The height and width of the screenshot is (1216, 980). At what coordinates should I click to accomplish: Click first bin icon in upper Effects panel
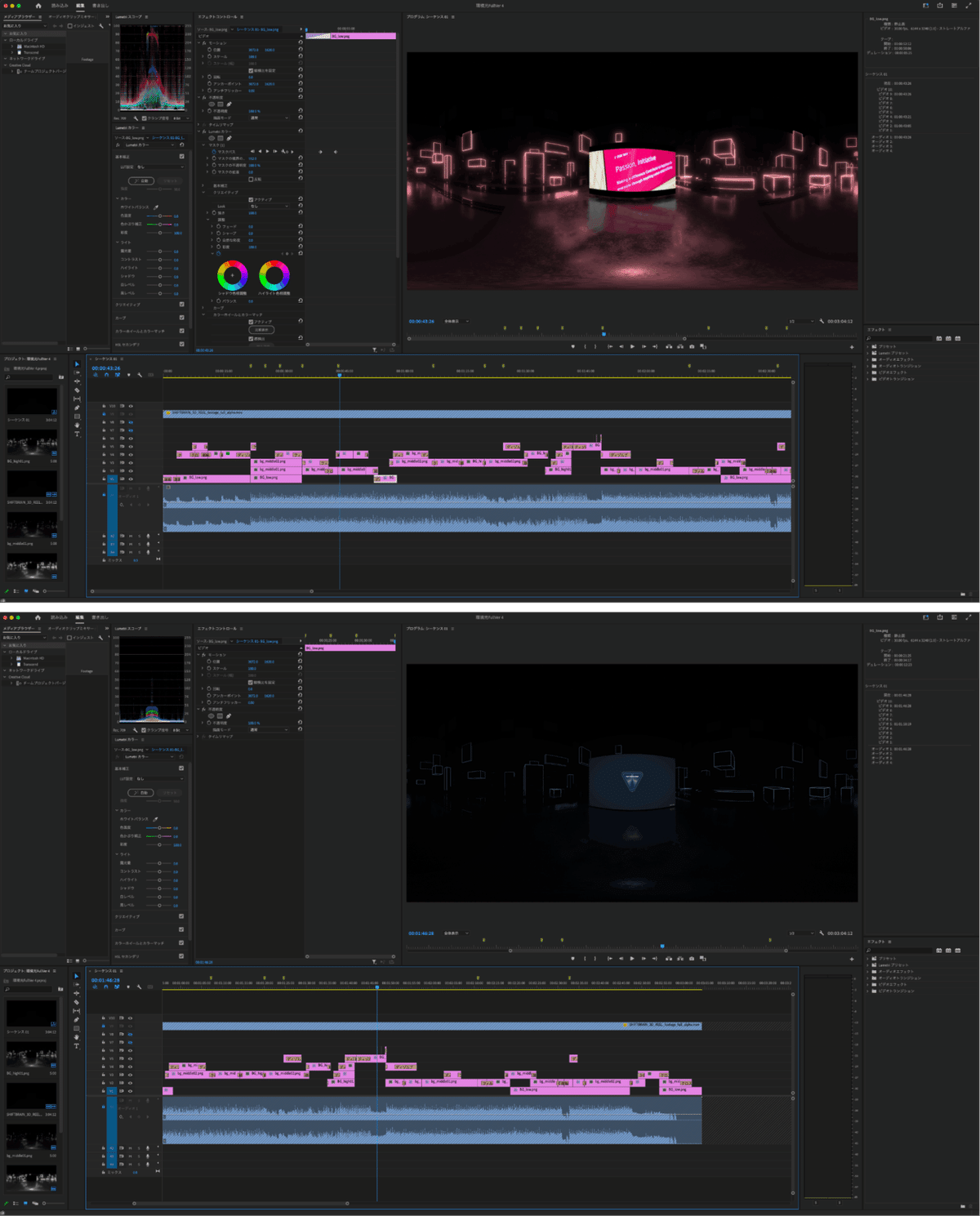coord(939,338)
